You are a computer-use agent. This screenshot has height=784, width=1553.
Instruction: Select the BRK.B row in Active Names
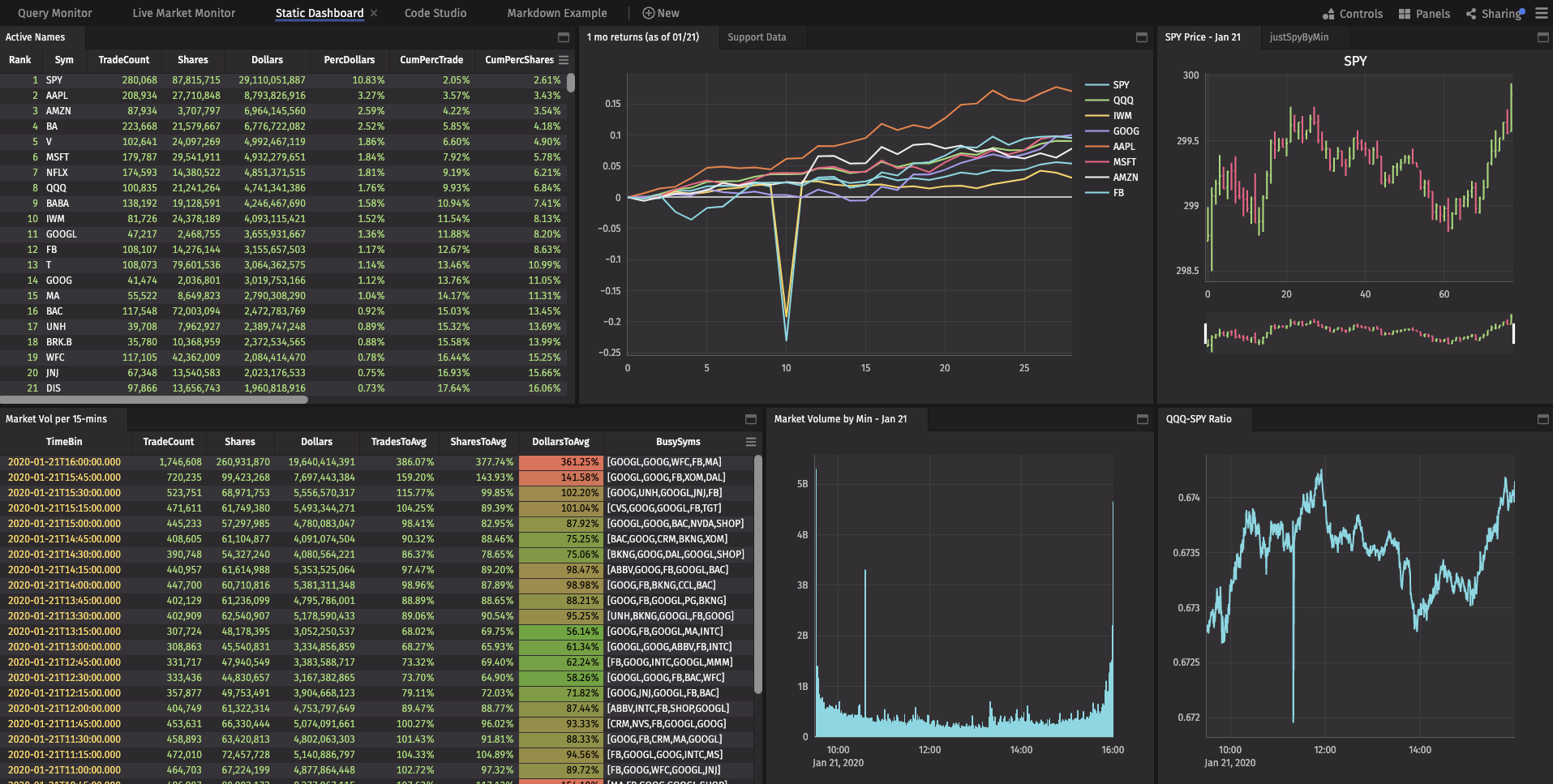coord(284,342)
